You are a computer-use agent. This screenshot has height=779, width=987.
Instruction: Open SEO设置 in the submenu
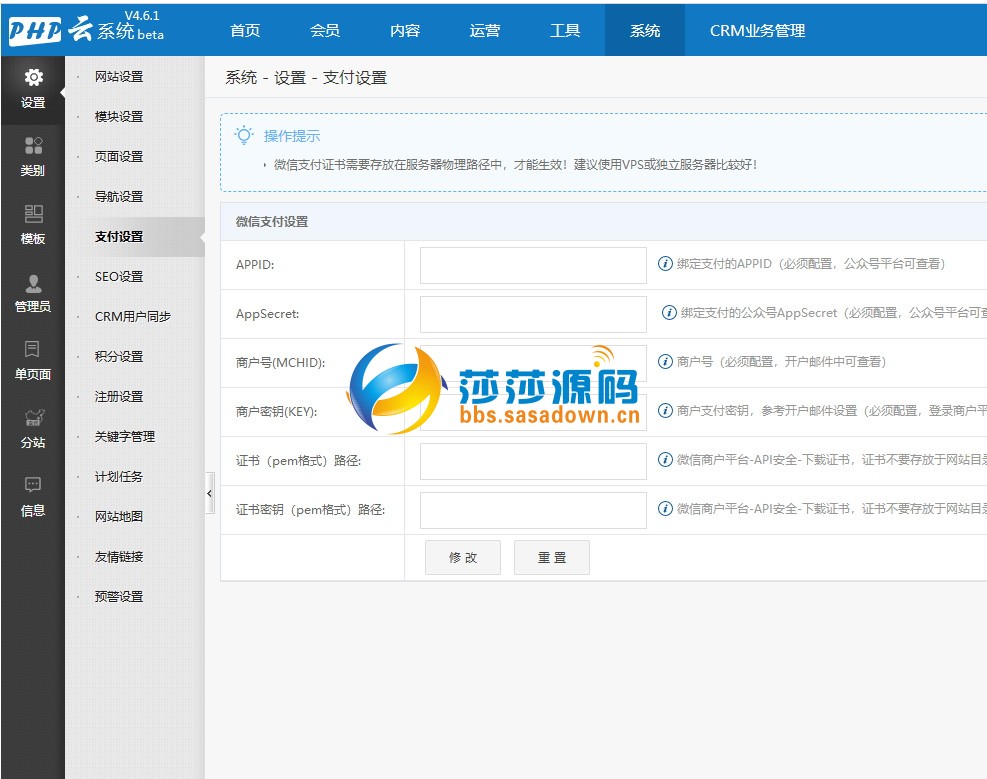[x=119, y=276]
